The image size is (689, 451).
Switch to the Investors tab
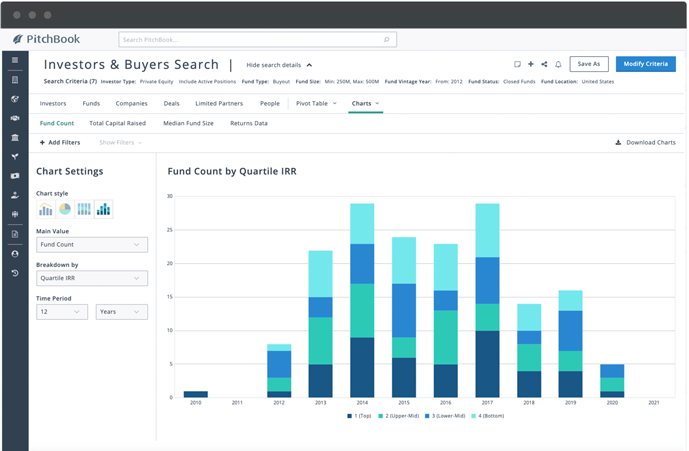(x=53, y=103)
